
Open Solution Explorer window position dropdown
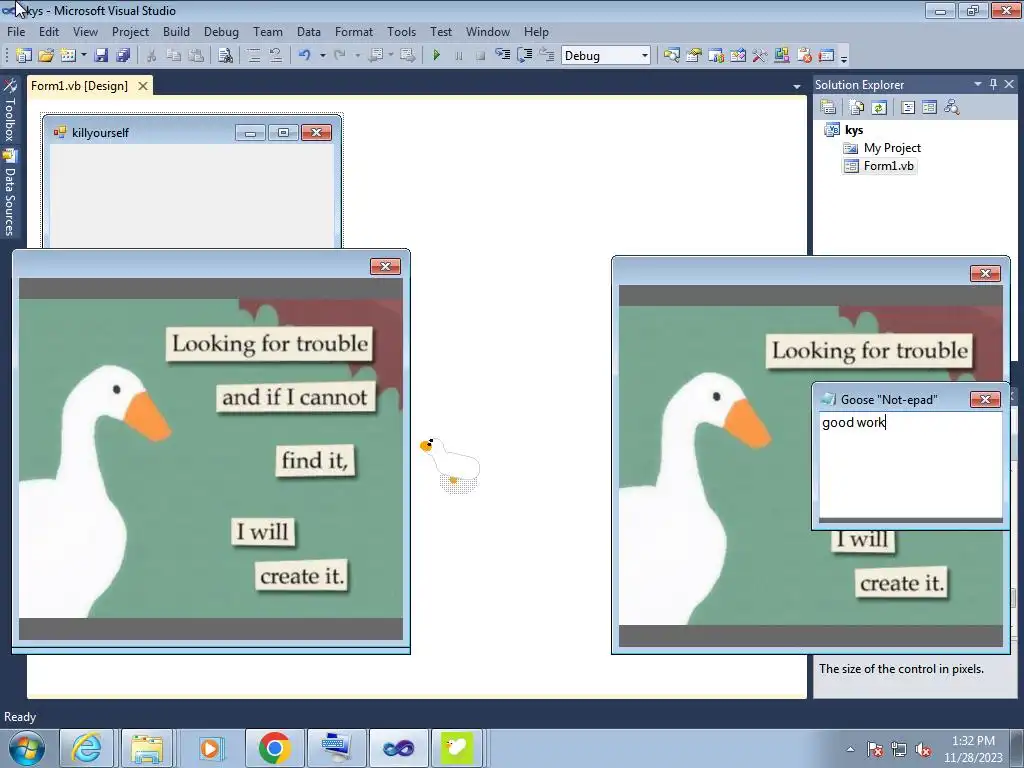[978, 84]
